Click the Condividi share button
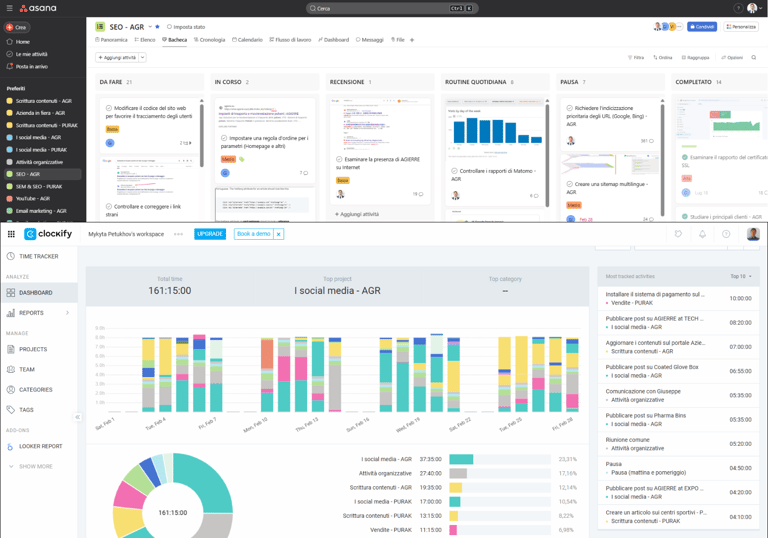 point(702,26)
